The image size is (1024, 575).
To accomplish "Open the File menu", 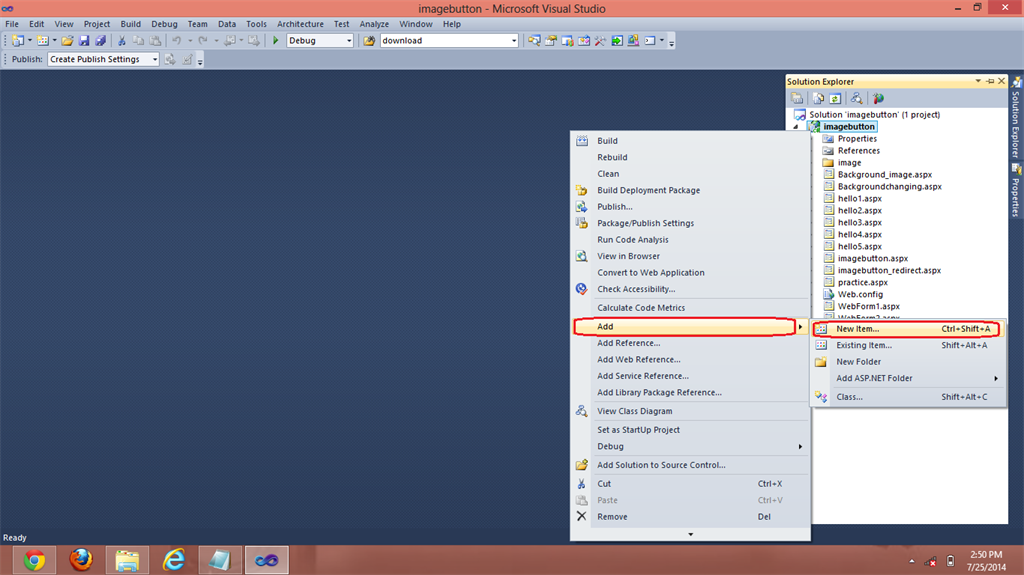I will (x=12, y=24).
